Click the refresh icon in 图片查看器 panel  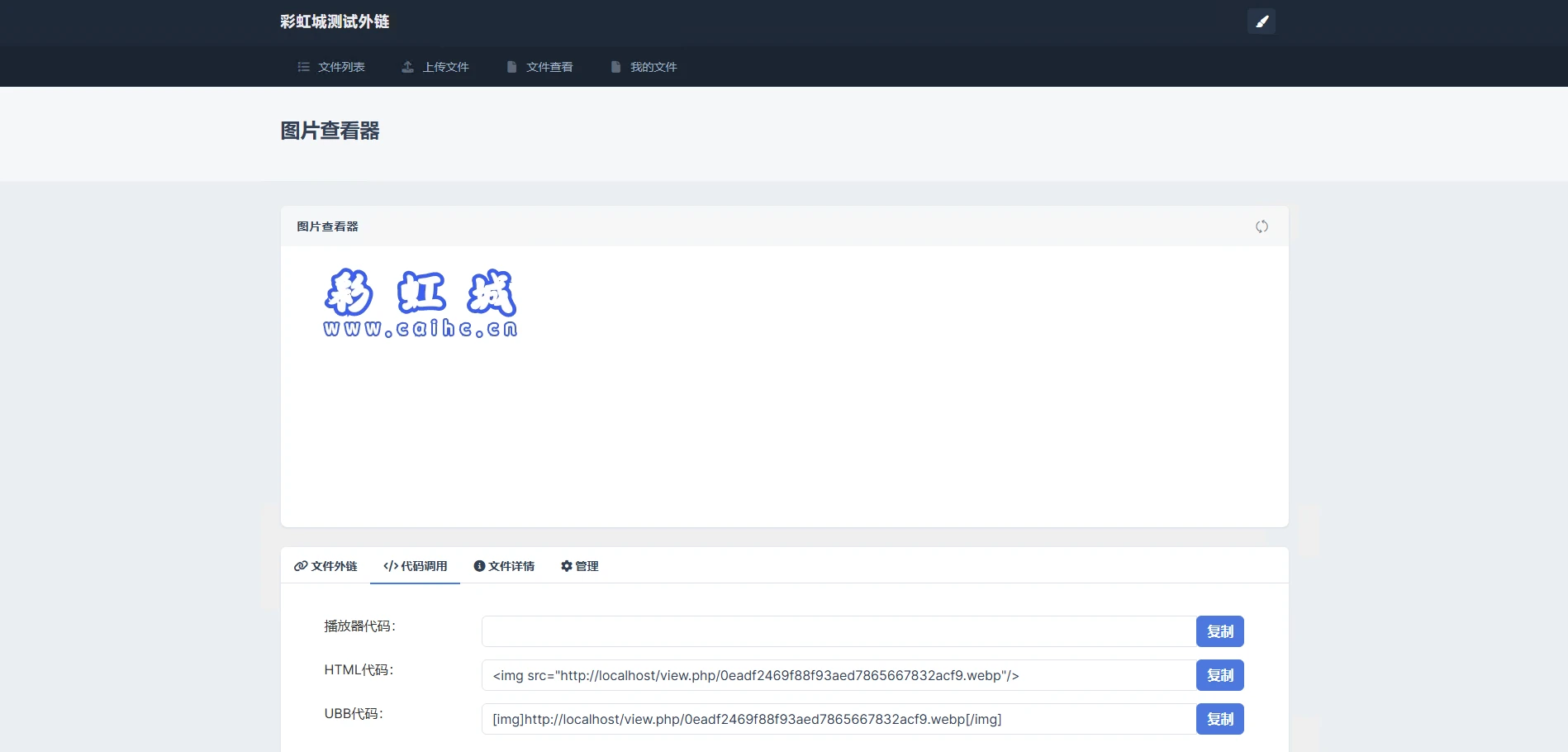tap(1262, 226)
